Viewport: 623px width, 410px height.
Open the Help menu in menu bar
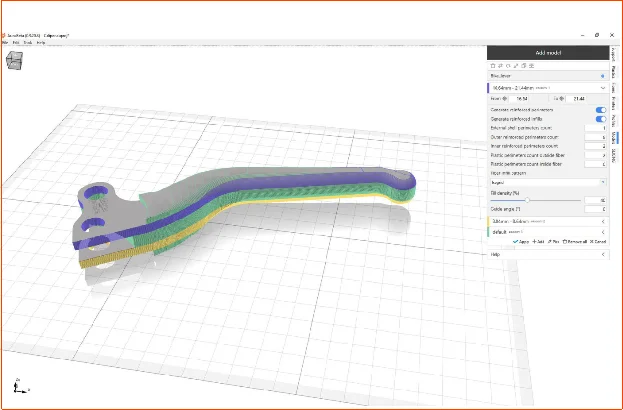point(41,42)
